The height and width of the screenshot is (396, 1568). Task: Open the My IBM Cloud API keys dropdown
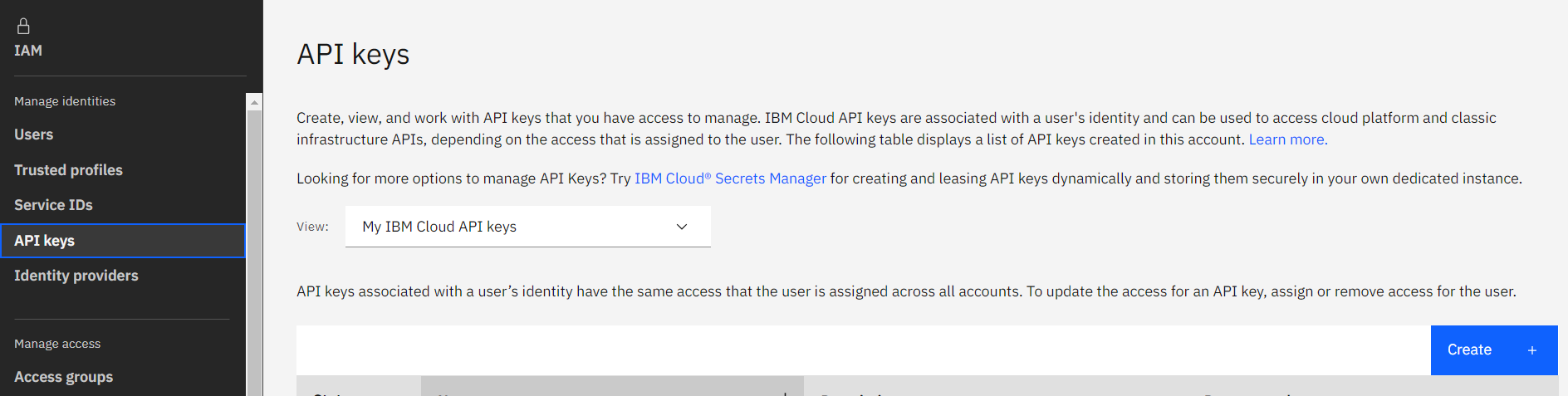[527, 227]
